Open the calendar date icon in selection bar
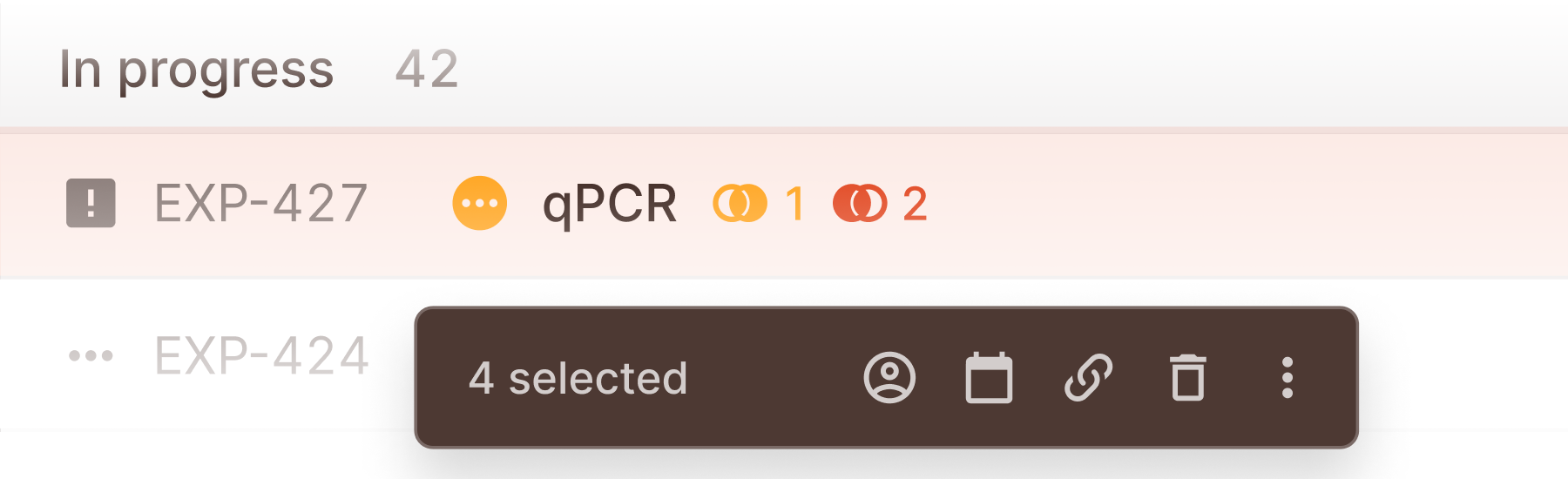This screenshot has width=1568, height=479. point(989,378)
